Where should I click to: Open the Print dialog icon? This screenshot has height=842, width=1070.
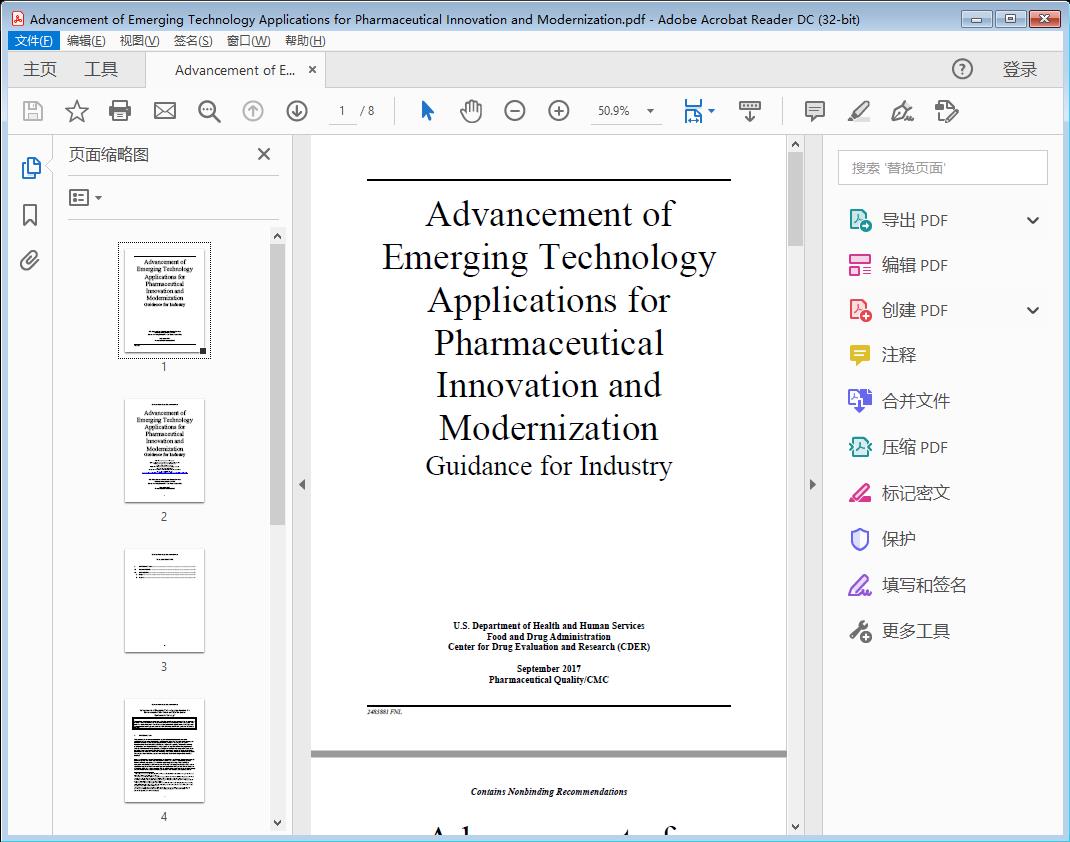[x=120, y=111]
